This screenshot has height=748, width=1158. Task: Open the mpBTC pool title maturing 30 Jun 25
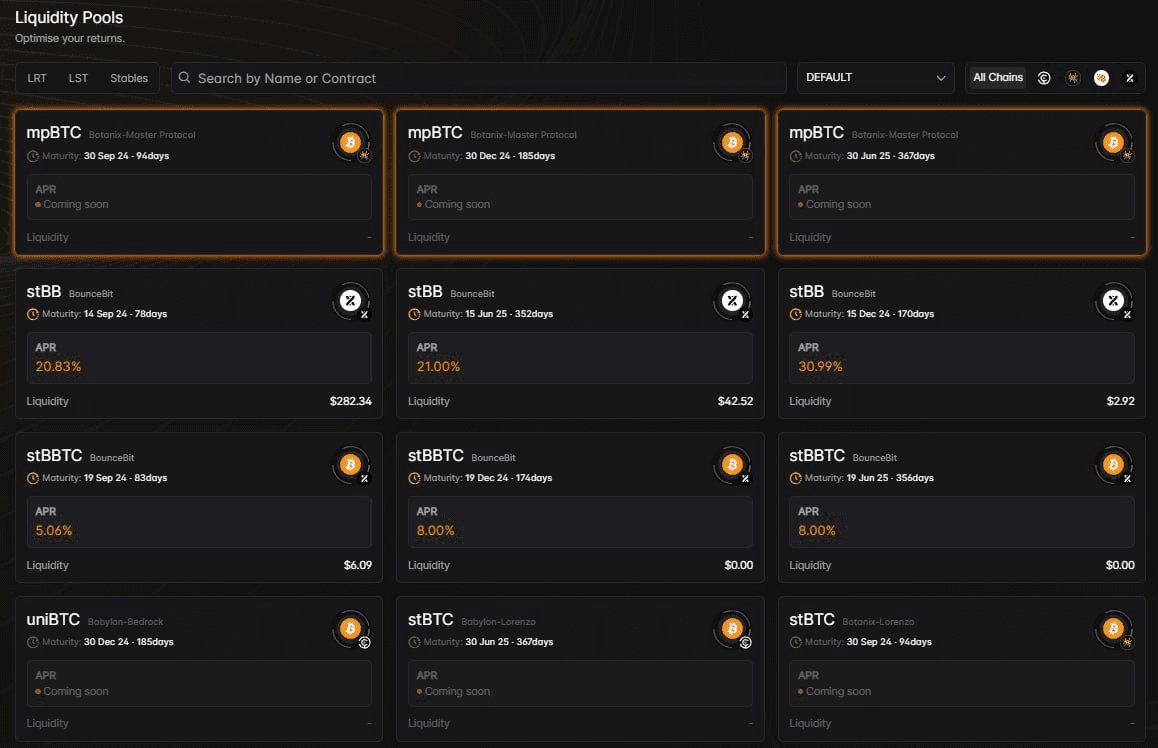(816, 133)
